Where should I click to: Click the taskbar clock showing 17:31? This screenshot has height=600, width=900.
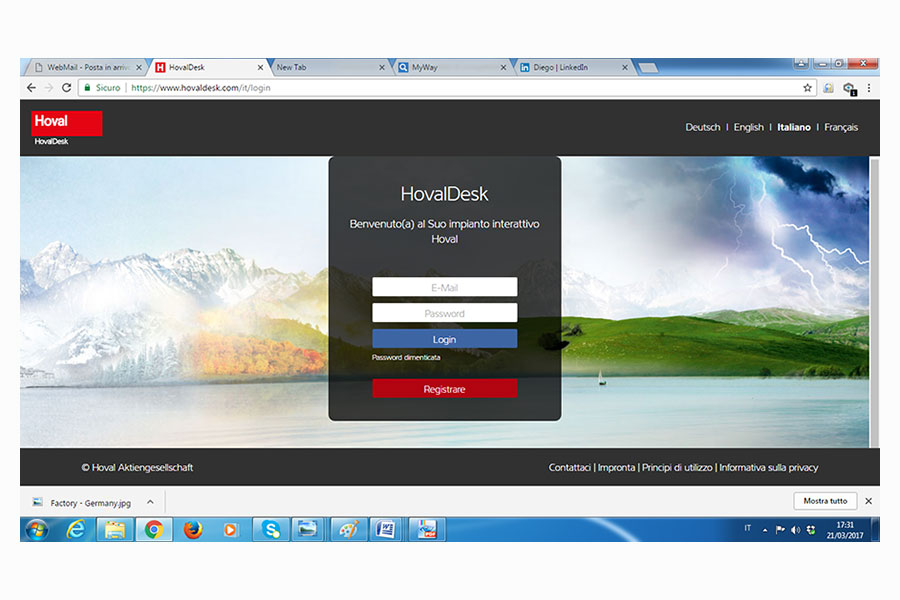pos(845,530)
